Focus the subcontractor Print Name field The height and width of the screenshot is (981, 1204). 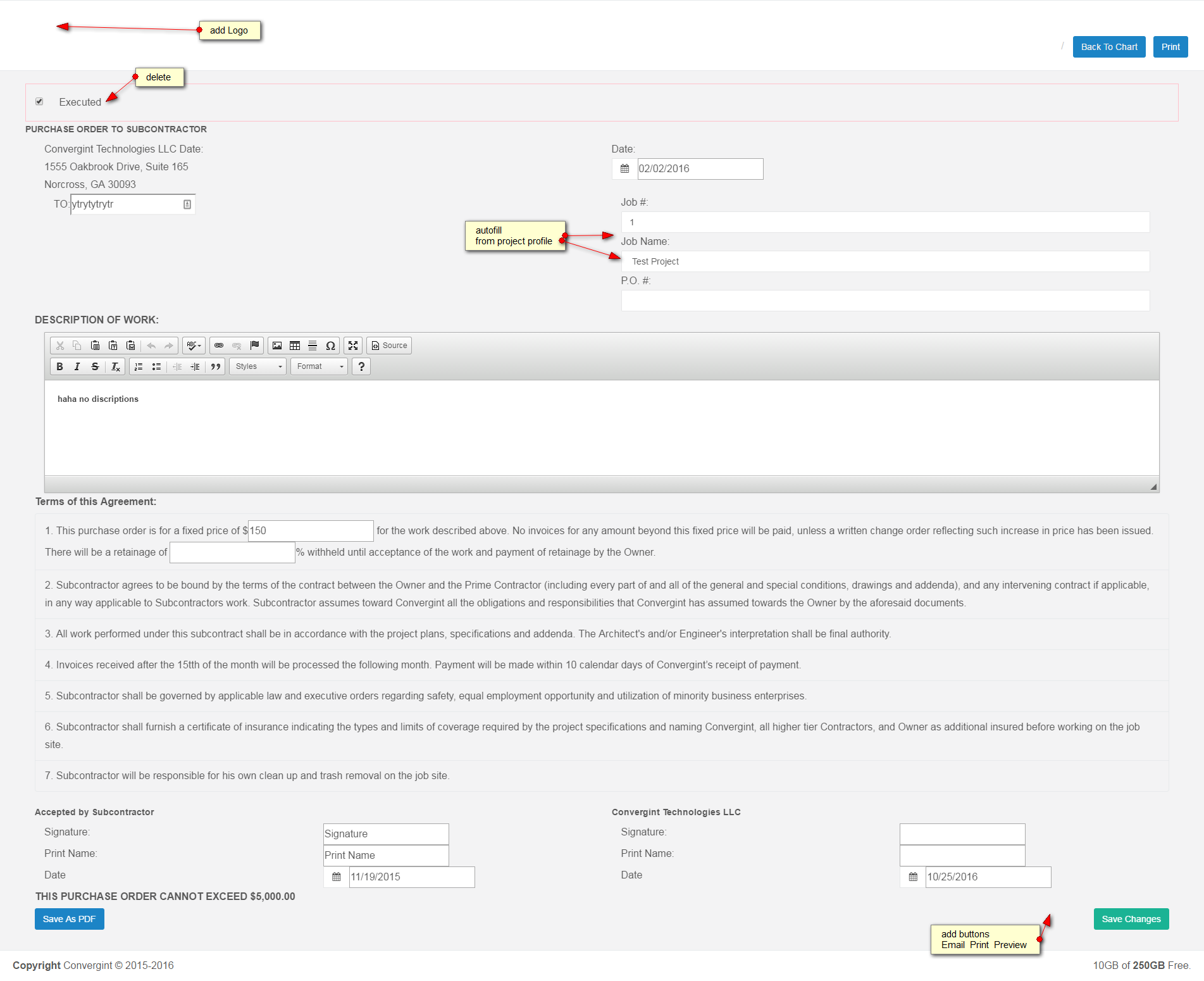coord(386,856)
